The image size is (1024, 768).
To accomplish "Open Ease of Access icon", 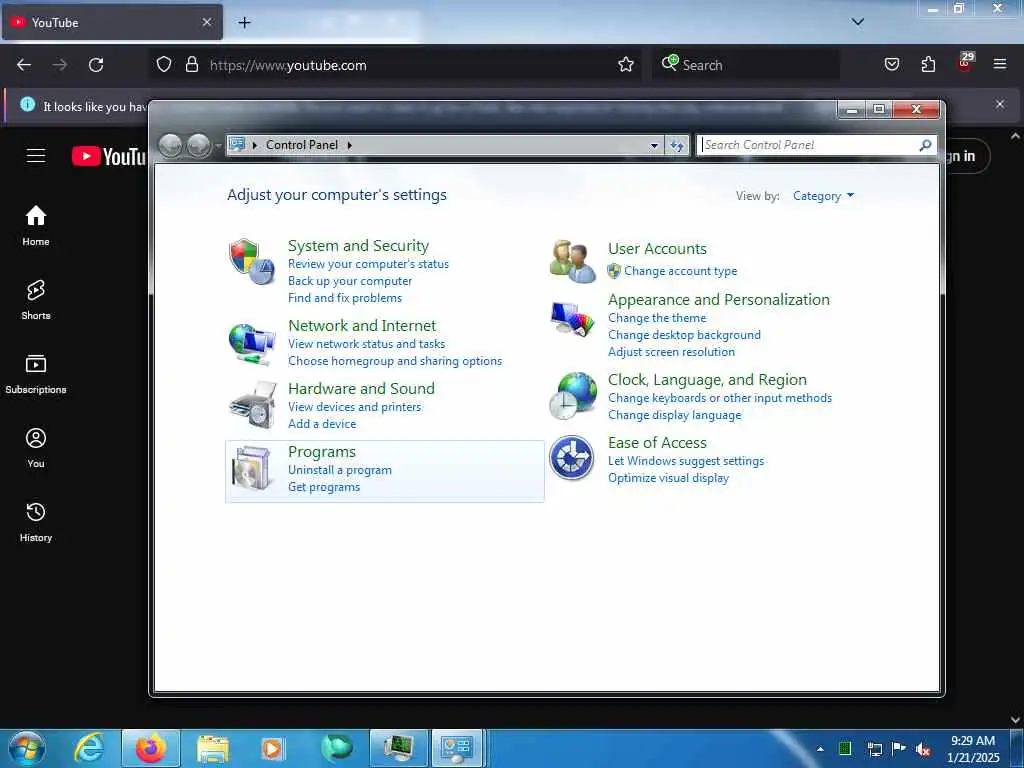I will 571,458.
